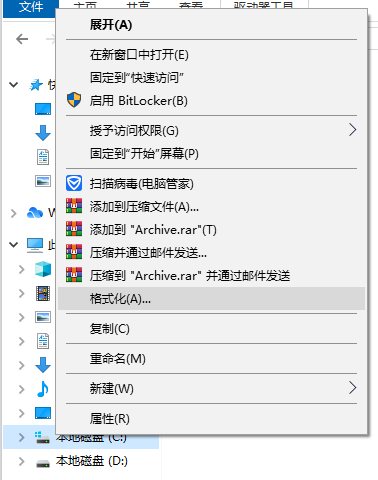
Task: Click the BitLocker shield icon
Action: point(74,100)
